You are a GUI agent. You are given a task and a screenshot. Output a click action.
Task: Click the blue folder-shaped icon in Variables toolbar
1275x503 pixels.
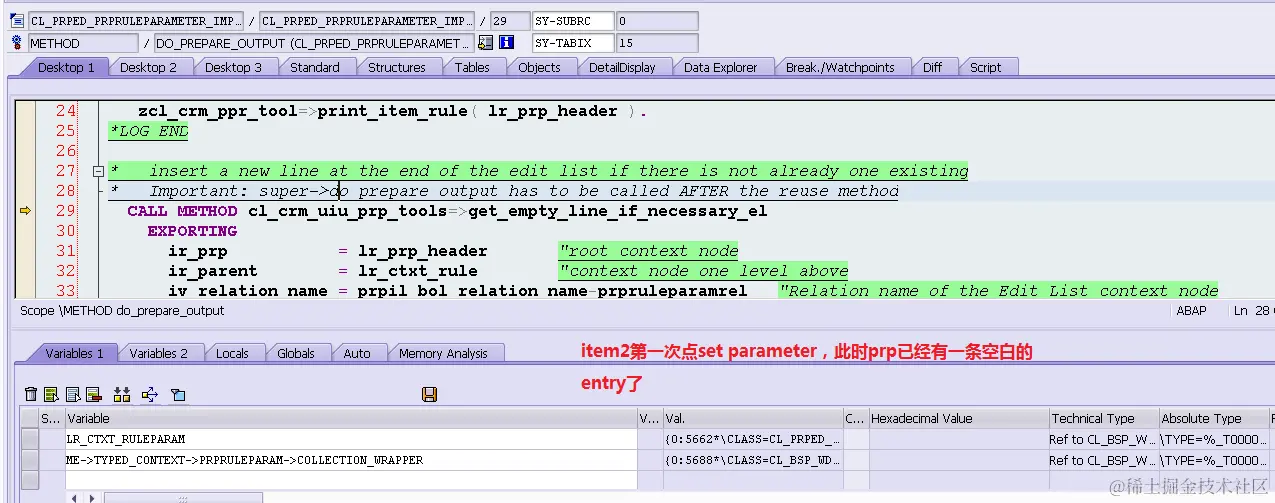178,395
